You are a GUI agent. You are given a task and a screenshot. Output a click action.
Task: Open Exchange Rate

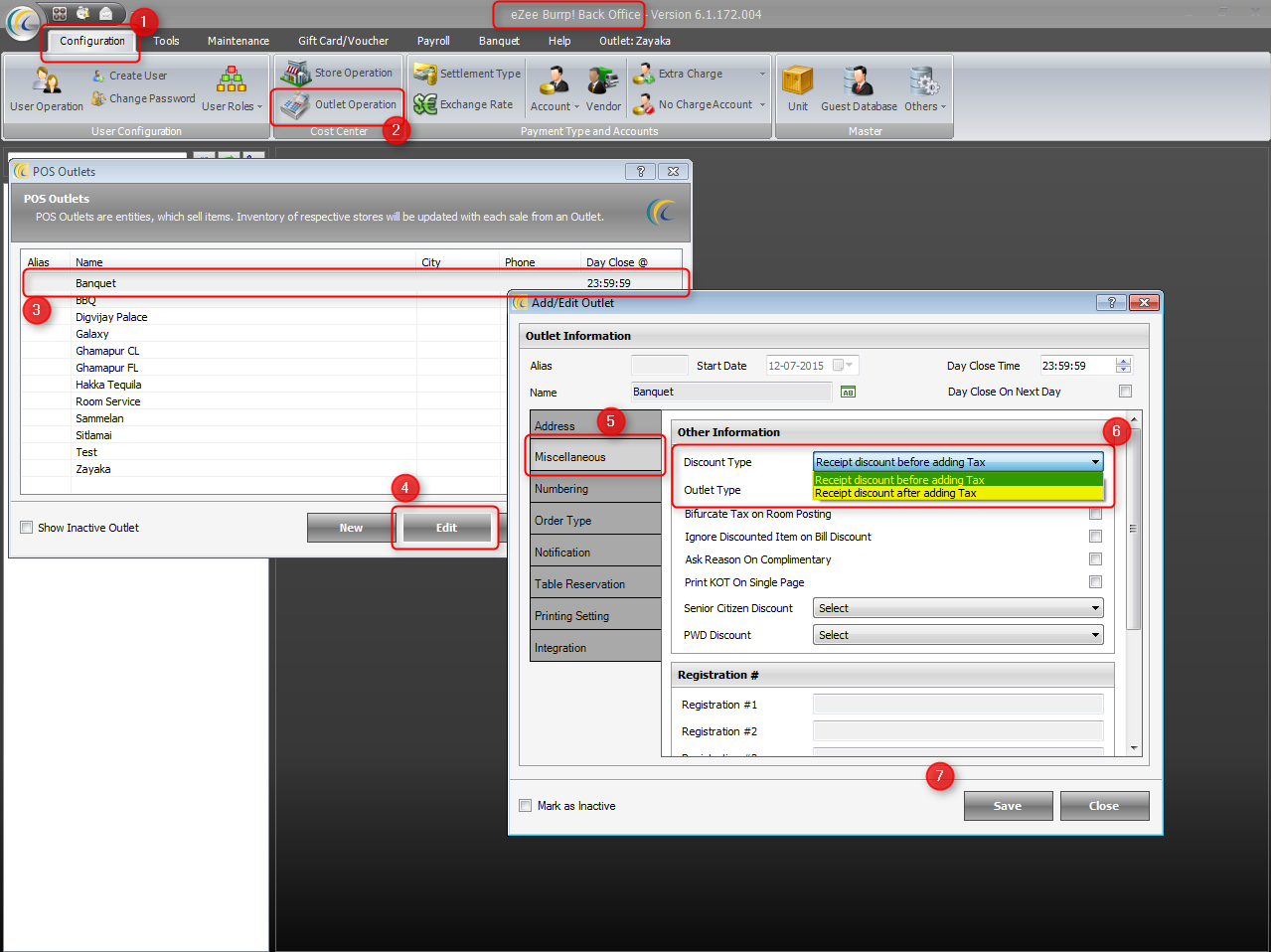pyautogui.click(x=464, y=104)
